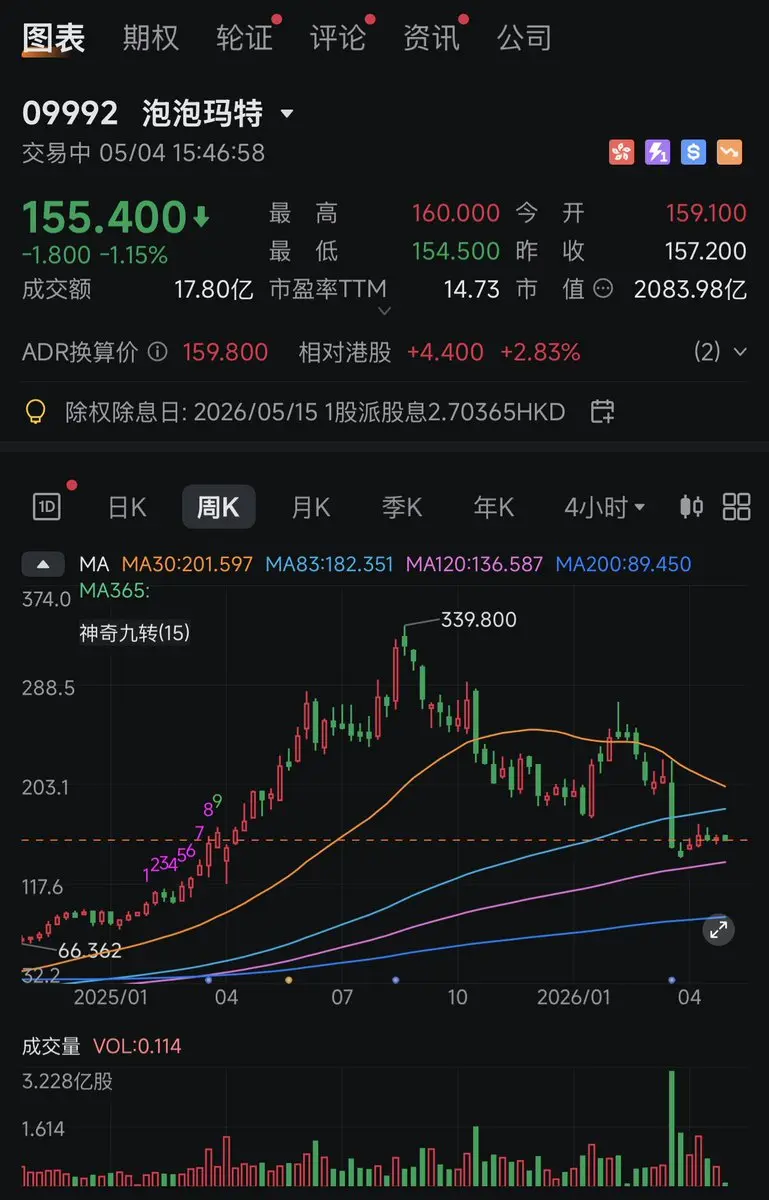This screenshot has height=1200, width=769.
Task: Tap the MA120:136.587 value
Action: click(x=475, y=565)
